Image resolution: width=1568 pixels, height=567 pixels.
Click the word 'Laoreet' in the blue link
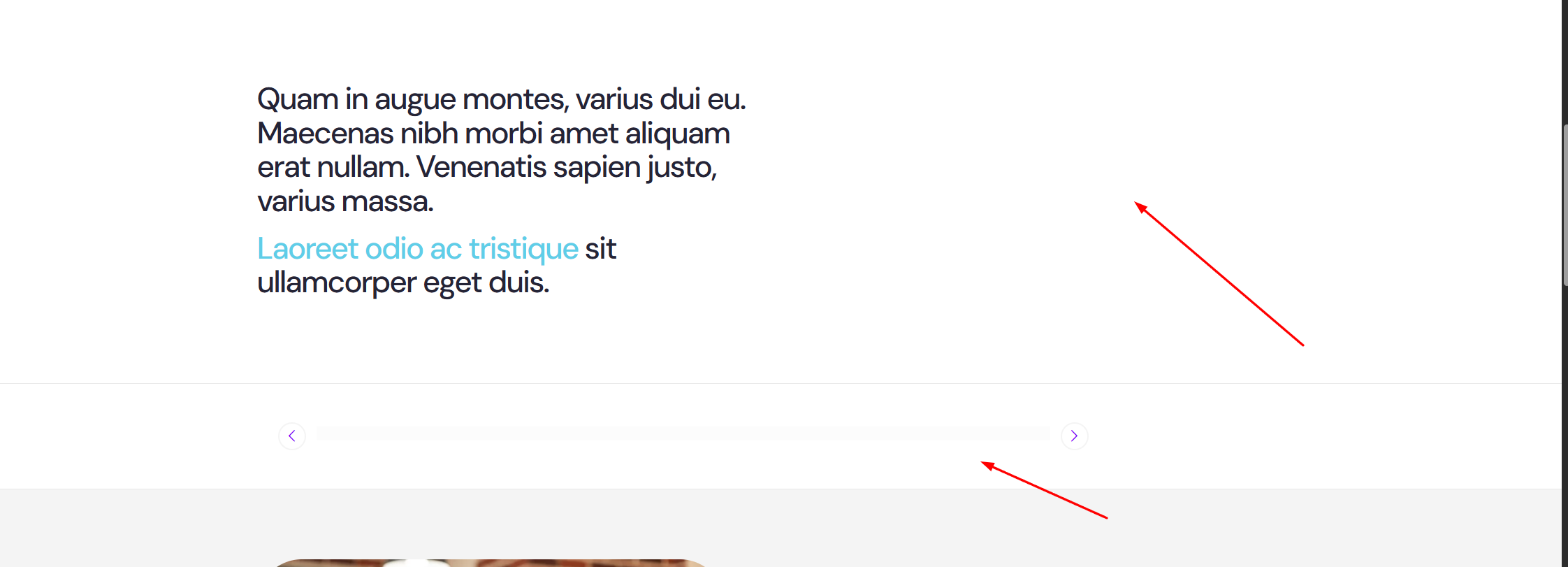click(x=307, y=249)
